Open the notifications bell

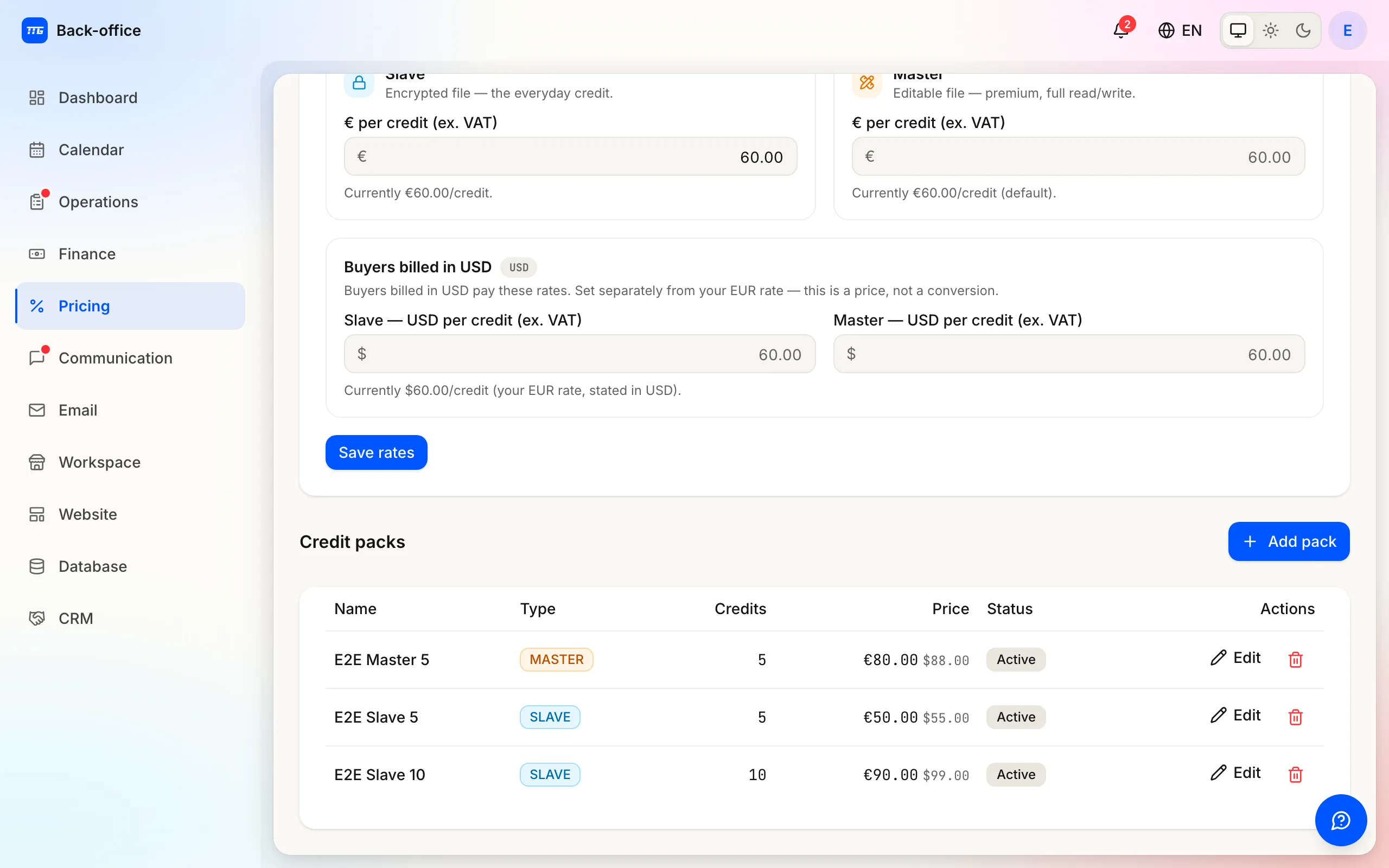click(1121, 30)
